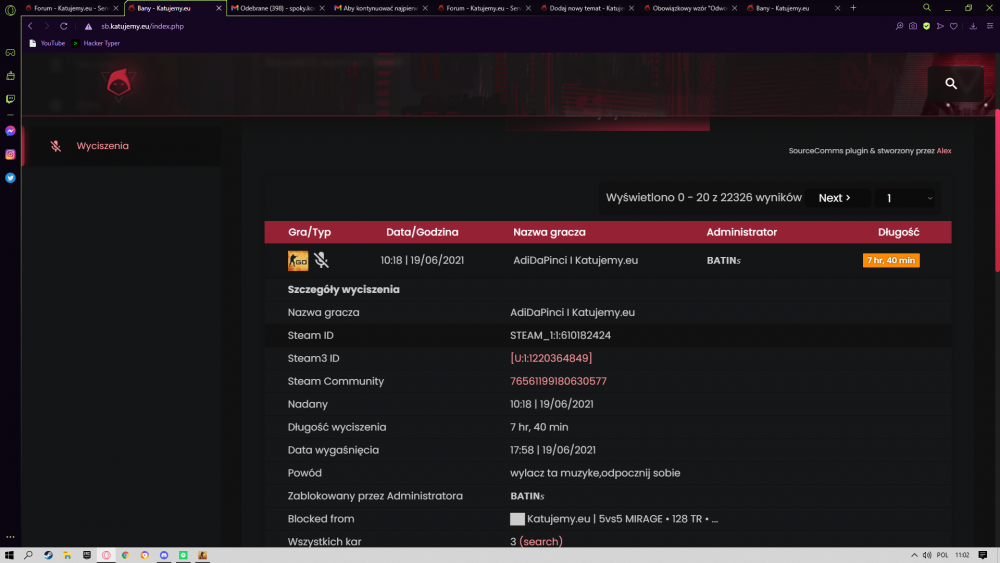The width and height of the screenshot is (1000, 563).
Task: Open Steam3 ID [U:1:1220364849] link
Action: (551, 358)
